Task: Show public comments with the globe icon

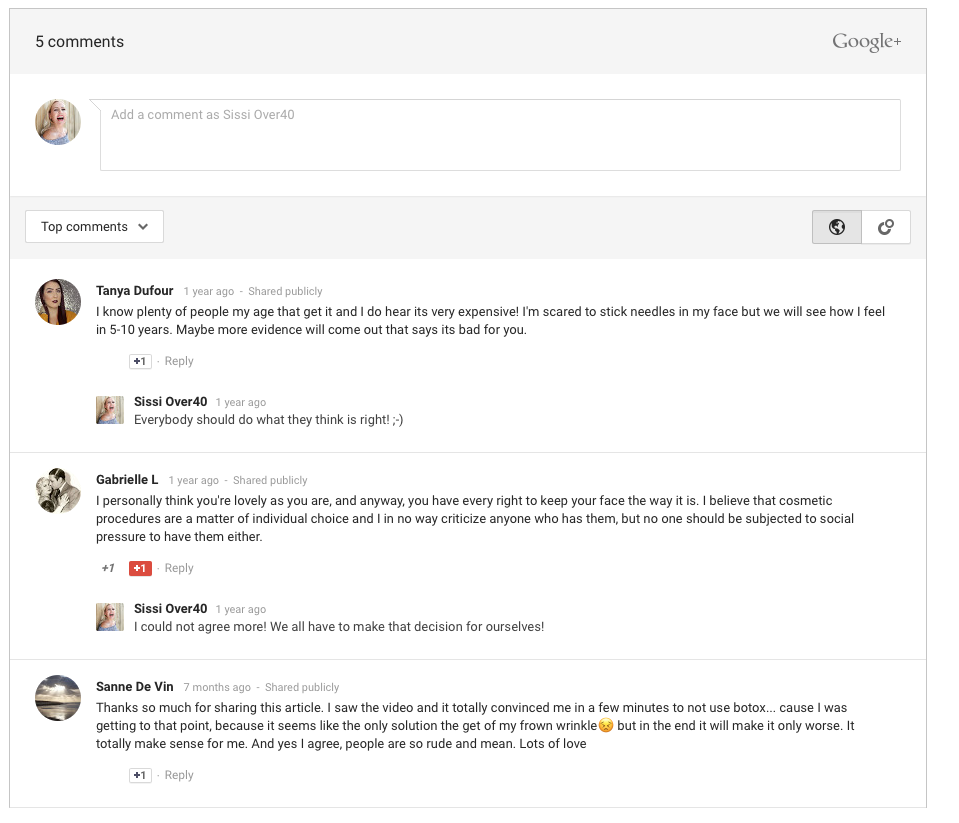Action: coord(837,227)
